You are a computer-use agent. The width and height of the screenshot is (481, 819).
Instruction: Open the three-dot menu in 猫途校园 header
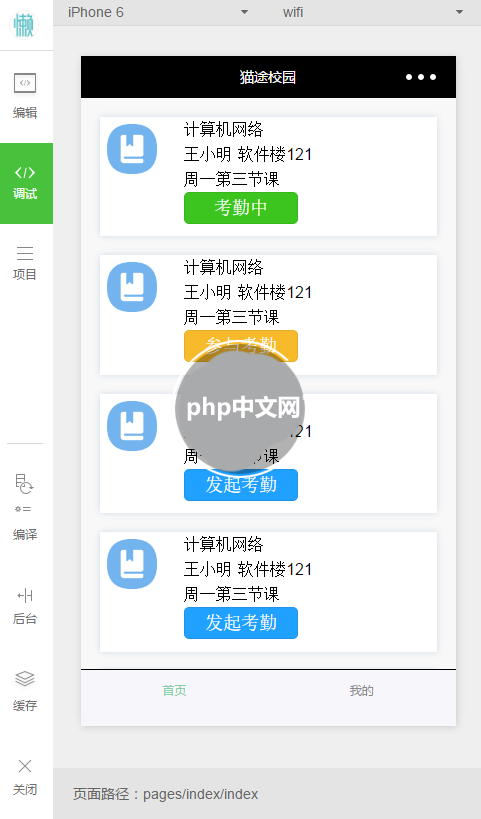(x=421, y=77)
